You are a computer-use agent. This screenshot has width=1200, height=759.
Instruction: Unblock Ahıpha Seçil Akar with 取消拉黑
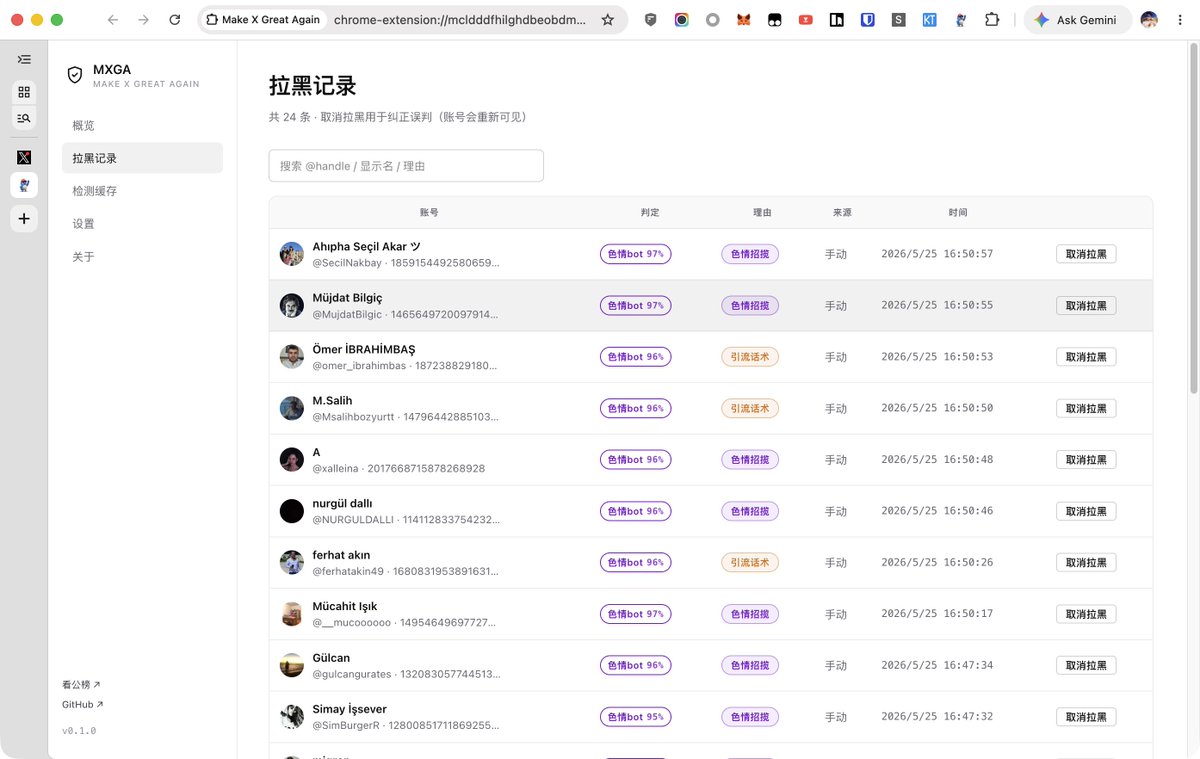[1086, 254]
